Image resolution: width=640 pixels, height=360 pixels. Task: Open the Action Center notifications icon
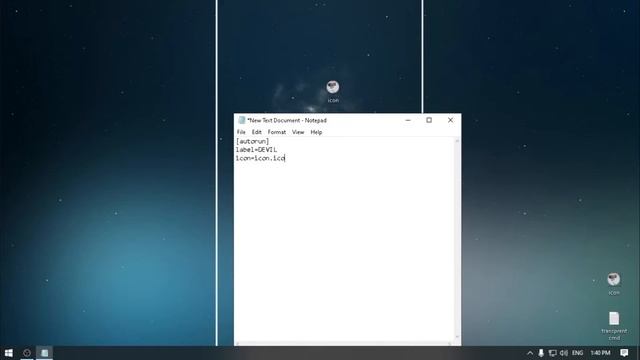[624, 353]
